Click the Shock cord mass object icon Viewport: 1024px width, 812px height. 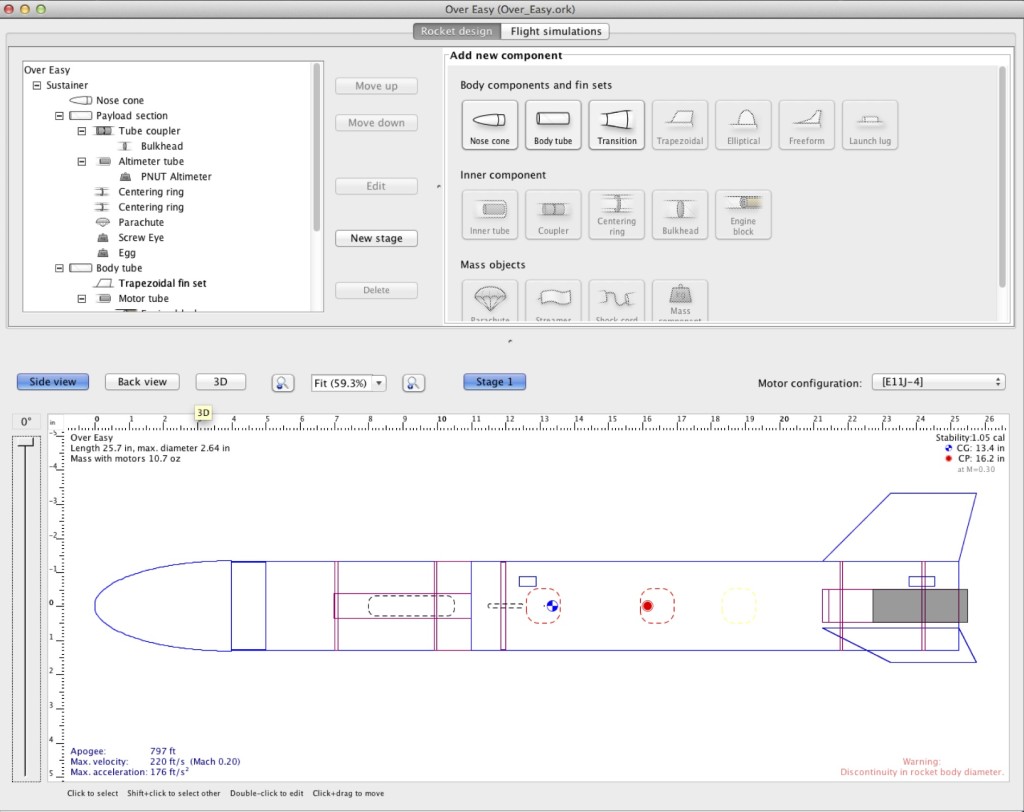point(616,300)
